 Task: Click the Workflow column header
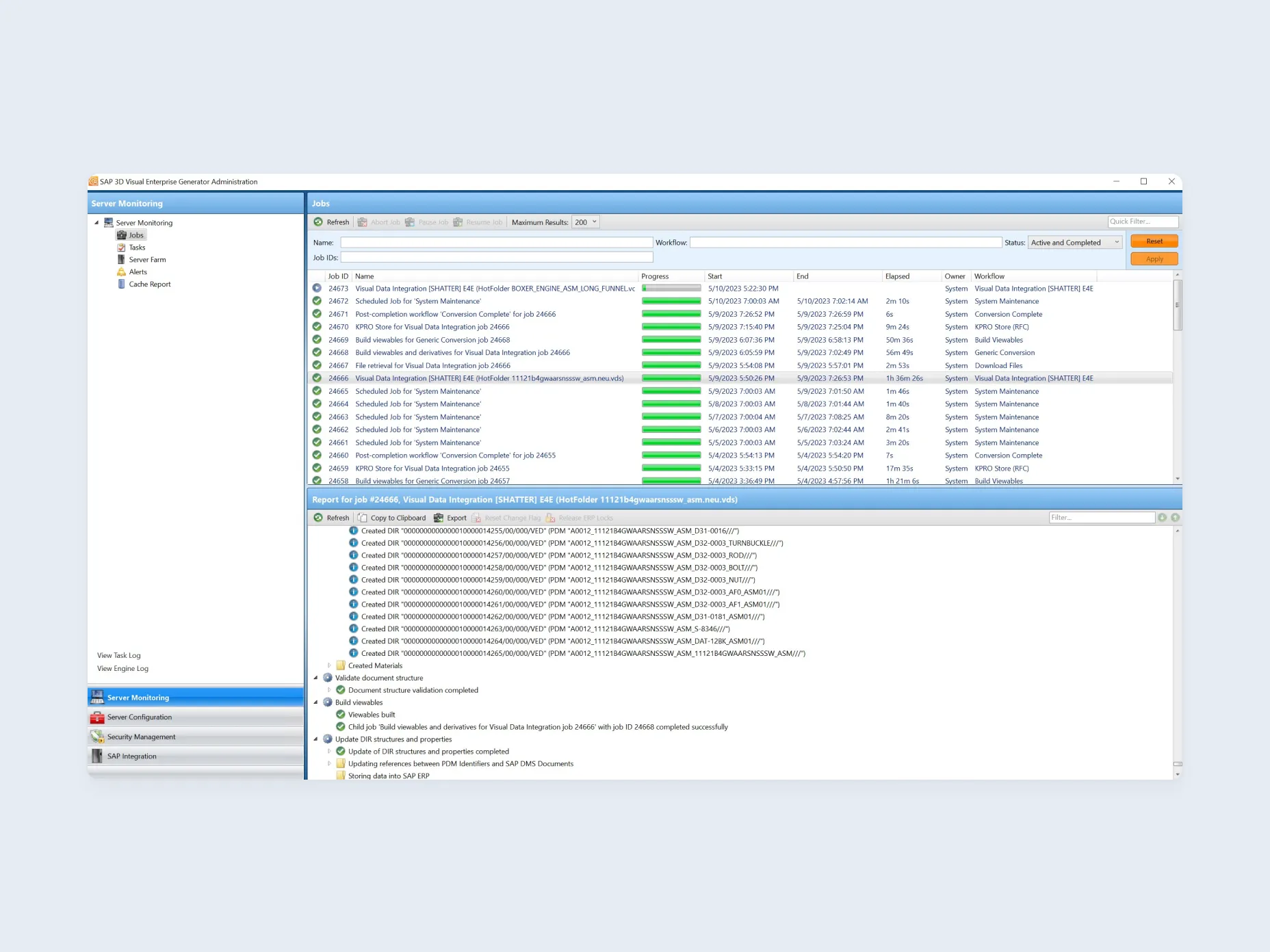point(1034,276)
